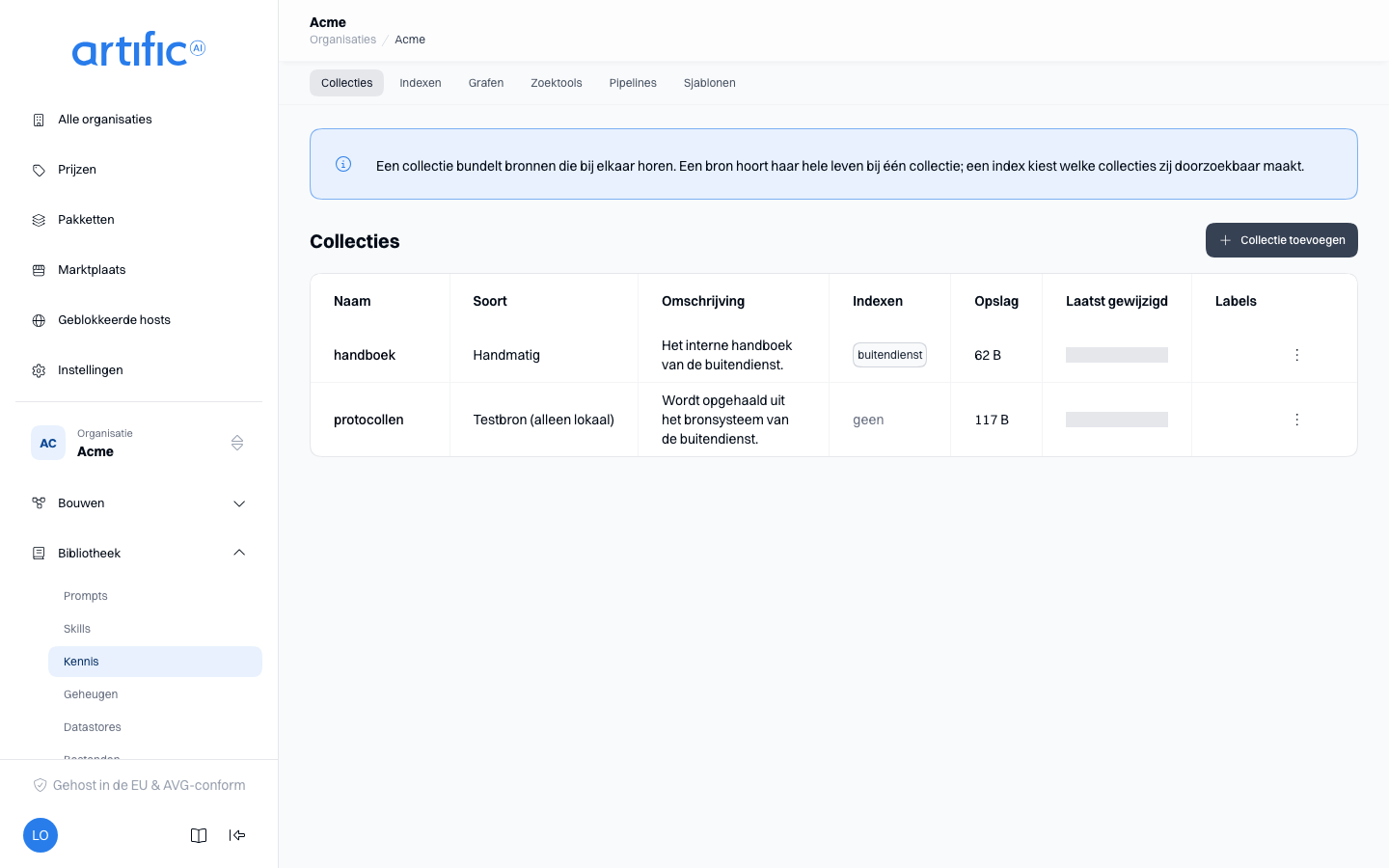1389x868 pixels.
Task: Click the tag icon next to Prijzen
Action: pos(39,170)
